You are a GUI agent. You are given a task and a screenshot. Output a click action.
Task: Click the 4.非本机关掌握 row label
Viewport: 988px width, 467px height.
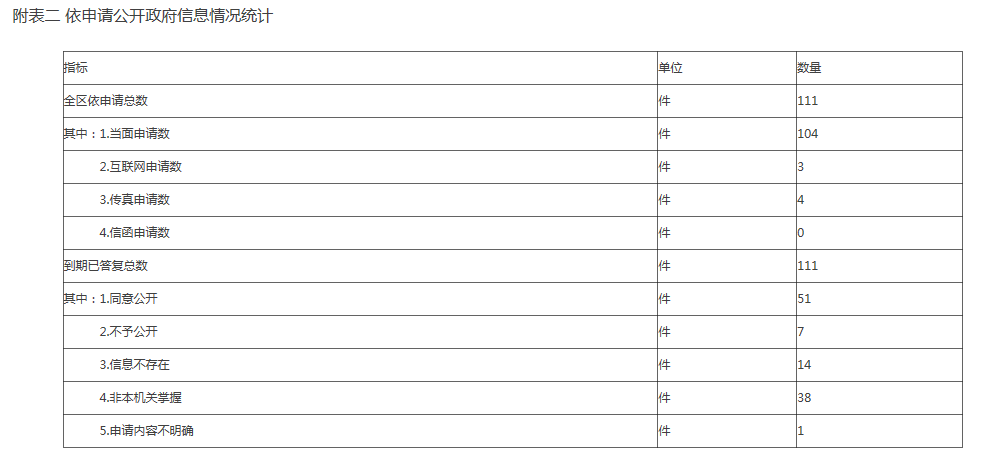[140, 398]
